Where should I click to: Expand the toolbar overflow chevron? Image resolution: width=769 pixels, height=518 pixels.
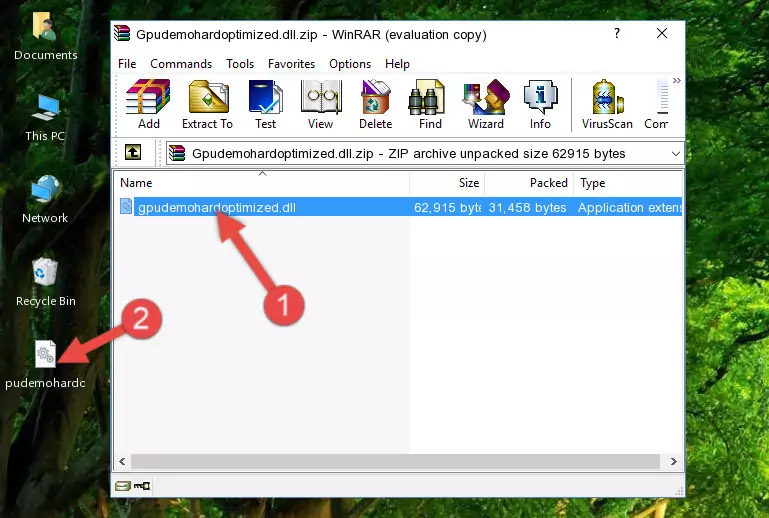(677, 81)
